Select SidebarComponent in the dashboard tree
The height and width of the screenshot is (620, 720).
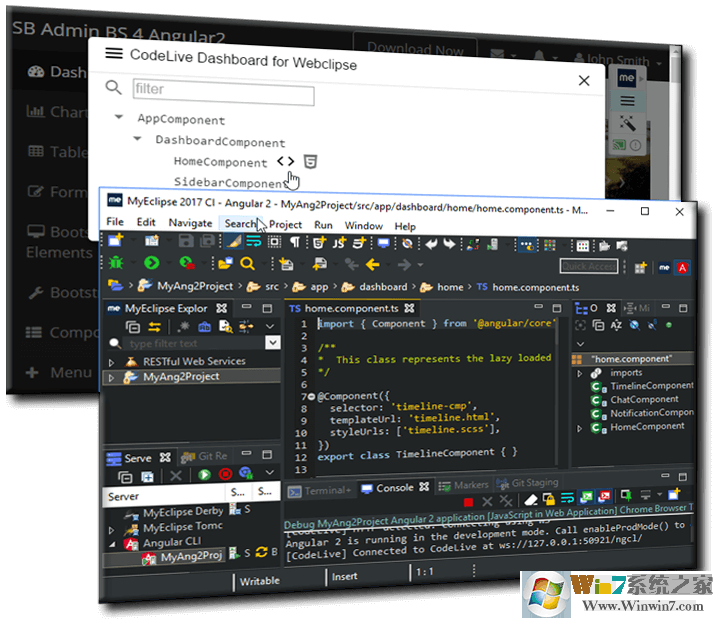tap(229, 182)
